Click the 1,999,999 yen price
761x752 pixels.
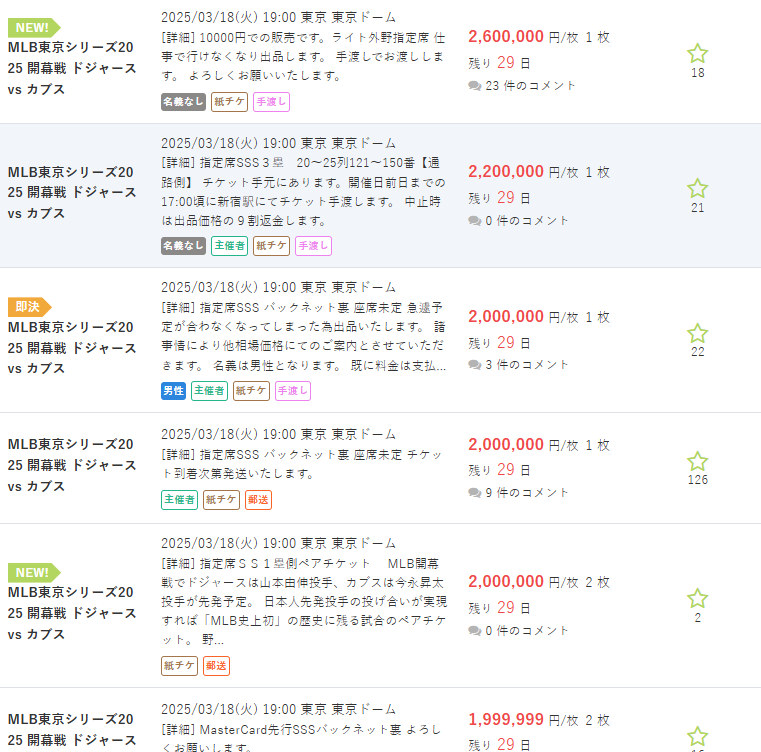coord(506,720)
